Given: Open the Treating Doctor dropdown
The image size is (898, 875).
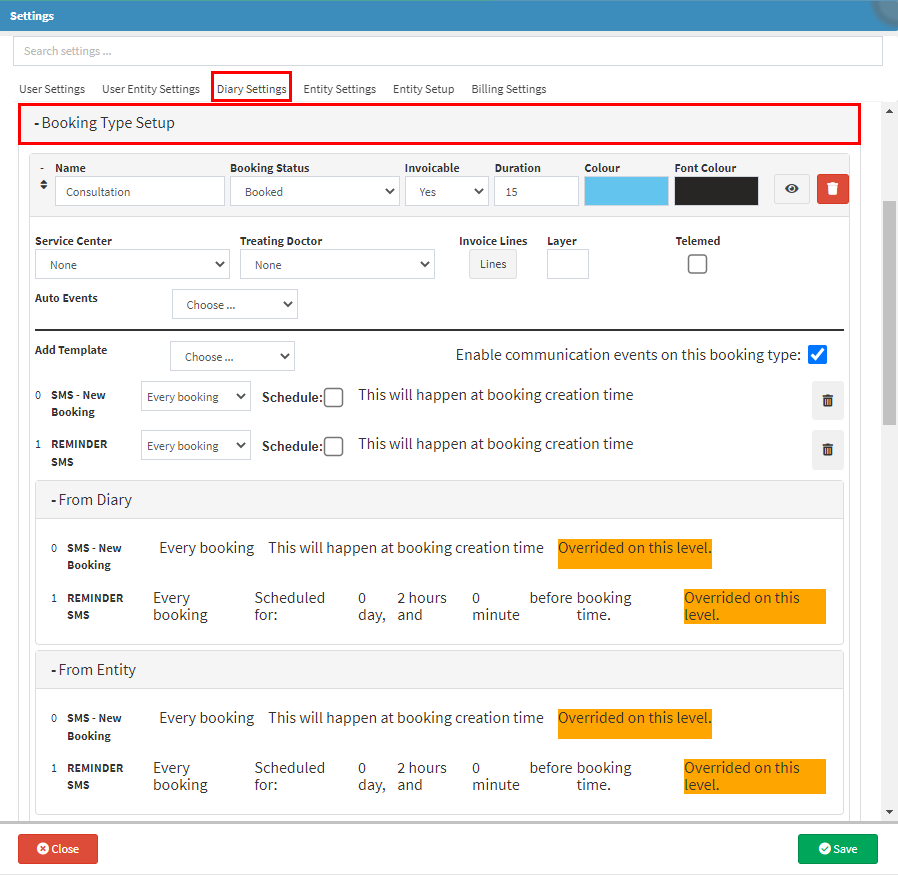Looking at the screenshot, I should [337, 265].
